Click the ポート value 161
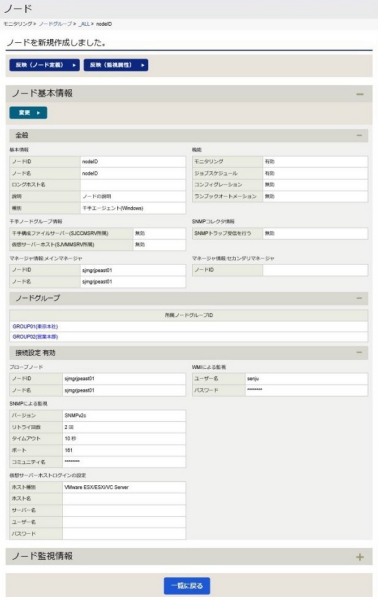Image resolution: width=378 pixels, height=600 pixels. pos(68,450)
